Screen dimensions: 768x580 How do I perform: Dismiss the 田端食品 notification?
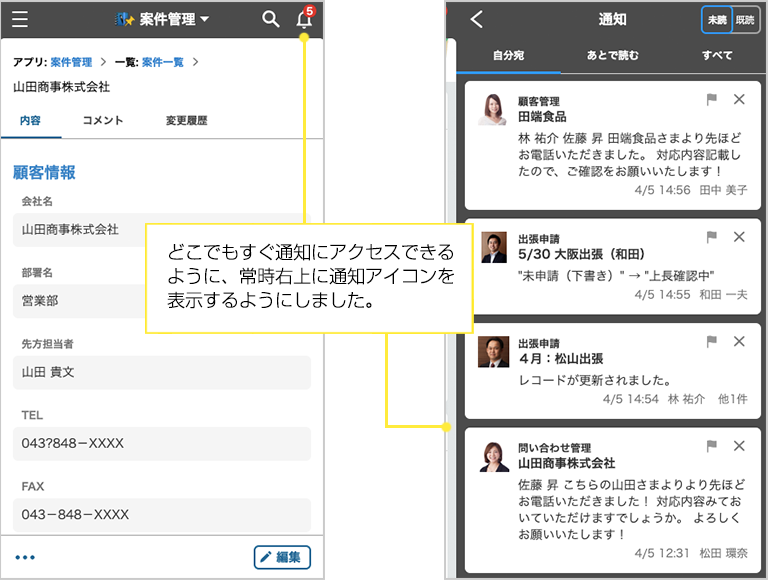739,99
